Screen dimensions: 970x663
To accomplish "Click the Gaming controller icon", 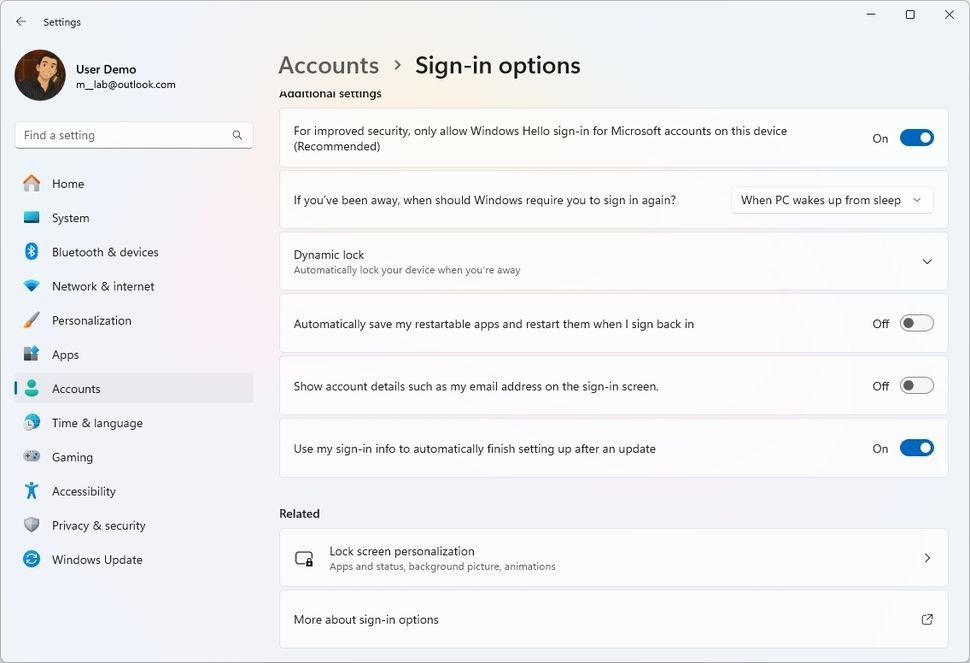I will tap(32, 457).
